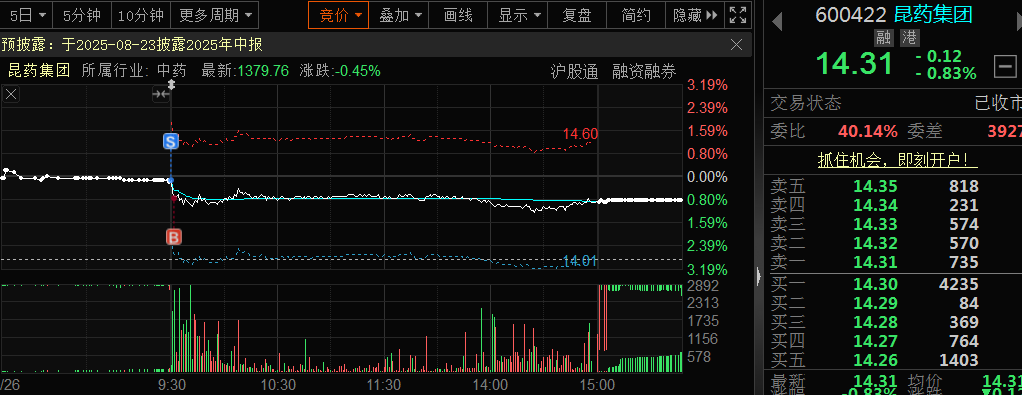Open the 抓住机会，即刻开户 link
Viewport: 1022px width, 395px height.
pos(898,160)
